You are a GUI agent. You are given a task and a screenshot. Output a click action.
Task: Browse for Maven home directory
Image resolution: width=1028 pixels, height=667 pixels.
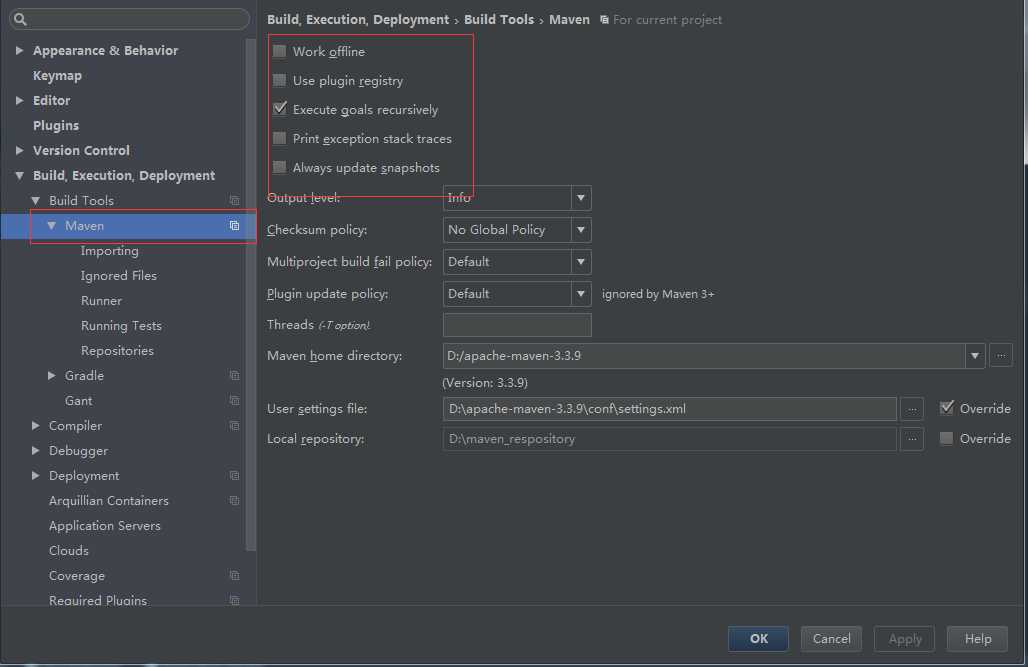pyautogui.click(x=1000, y=356)
